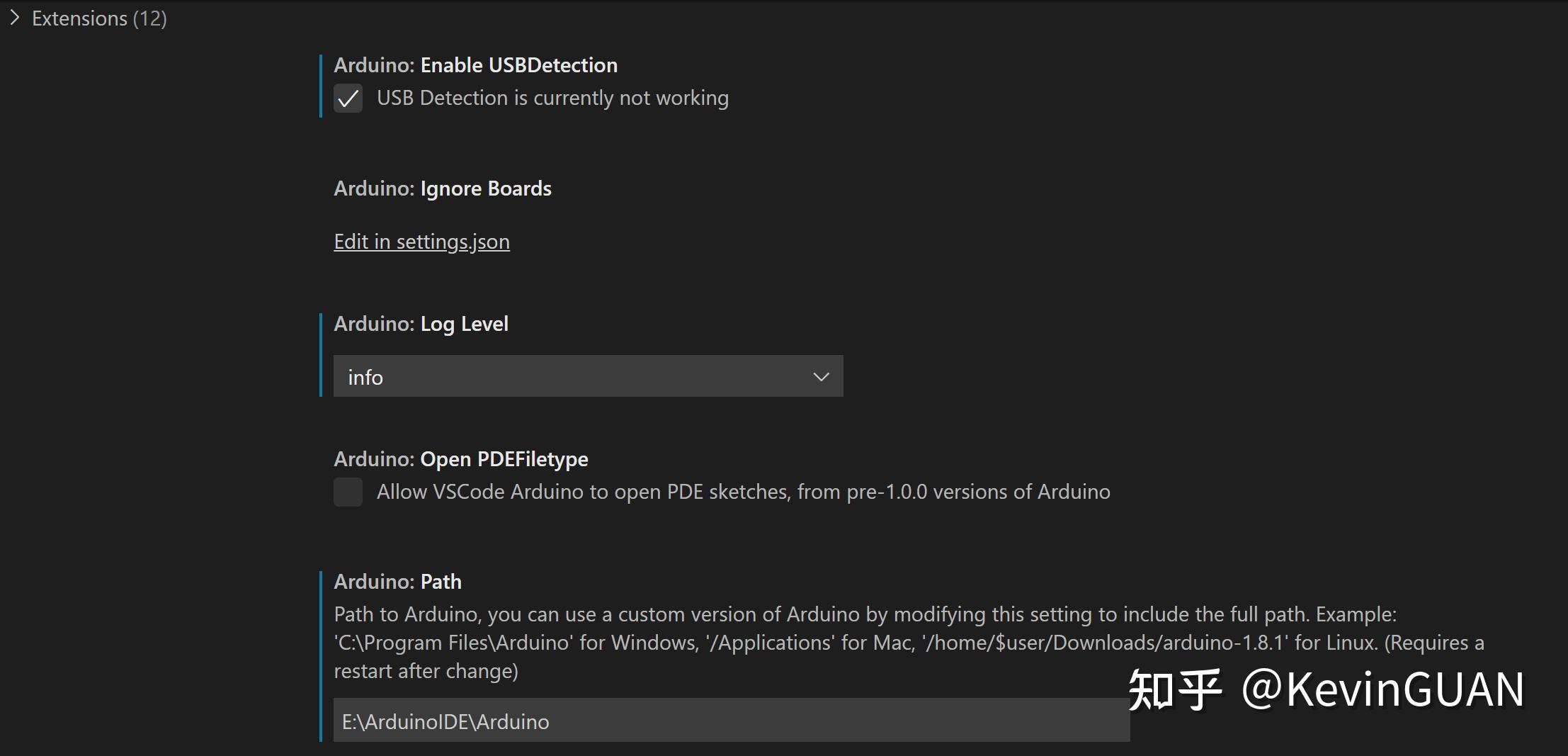The height and width of the screenshot is (756, 1568).
Task: Click the Extensions (12) label text
Action: [x=98, y=18]
